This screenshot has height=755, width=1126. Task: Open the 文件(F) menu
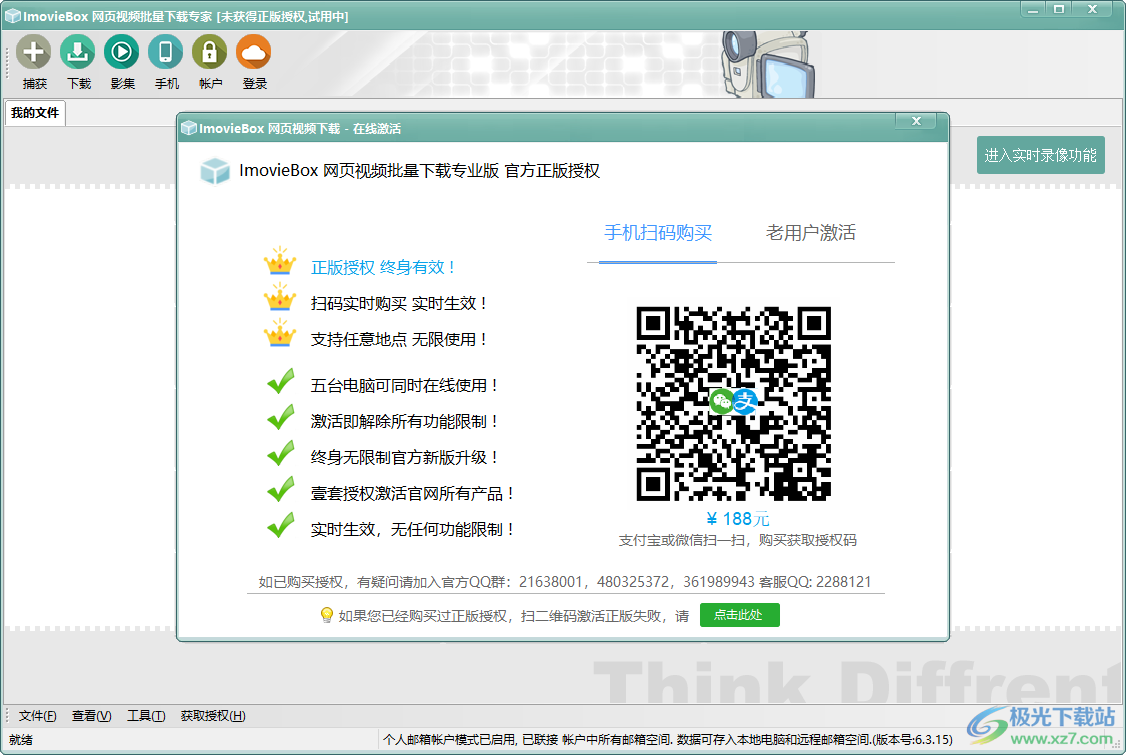coord(37,715)
